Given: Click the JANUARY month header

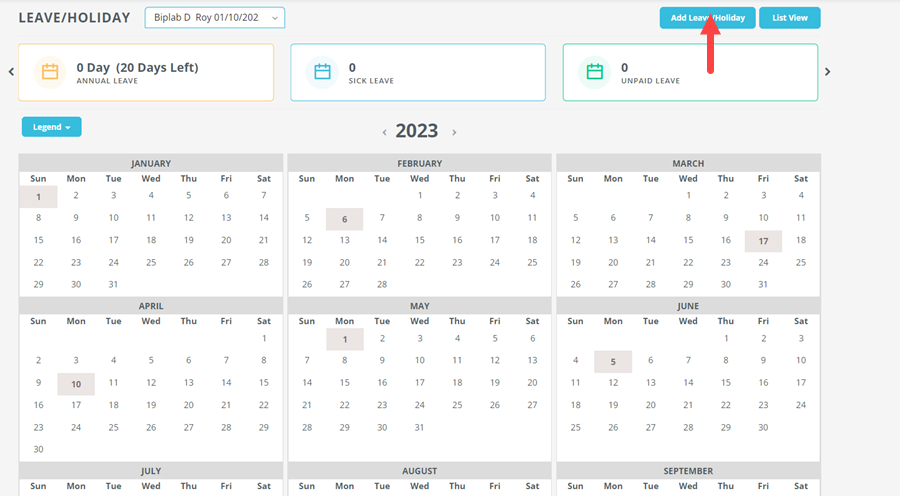Looking at the screenshot, I should click(x=151, y=164).
